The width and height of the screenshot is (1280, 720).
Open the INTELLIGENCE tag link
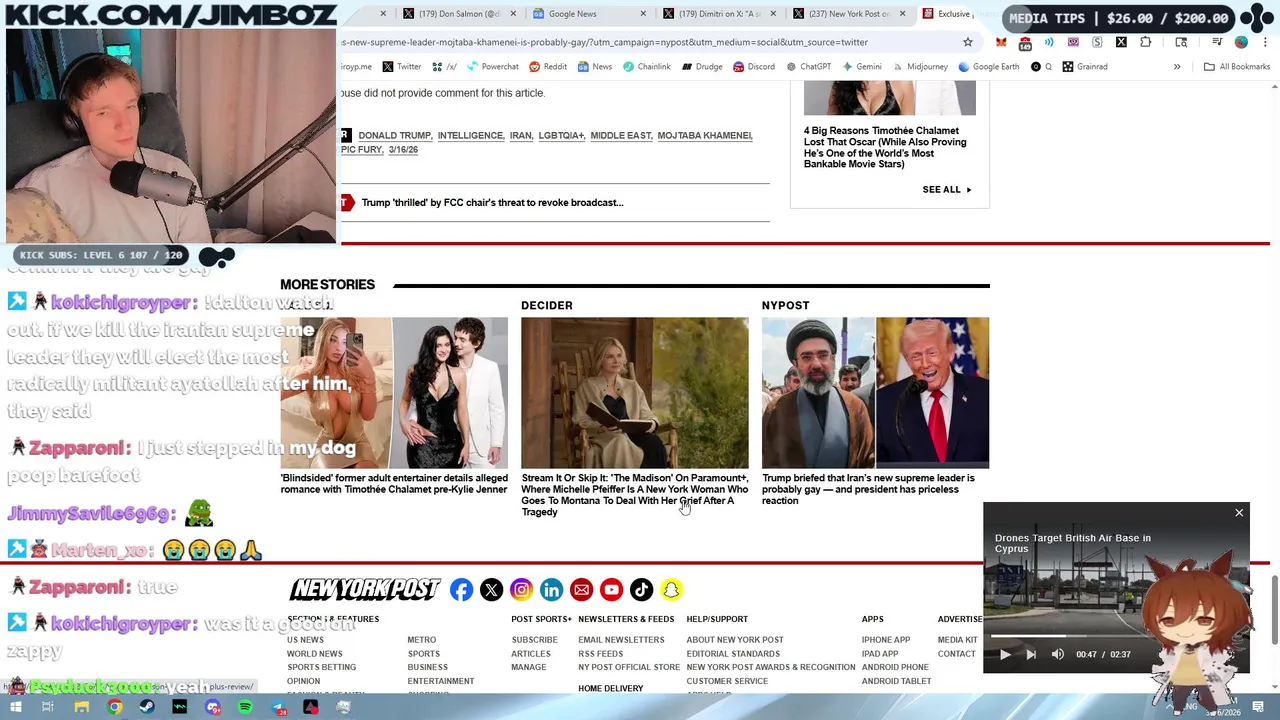(470, 135)
